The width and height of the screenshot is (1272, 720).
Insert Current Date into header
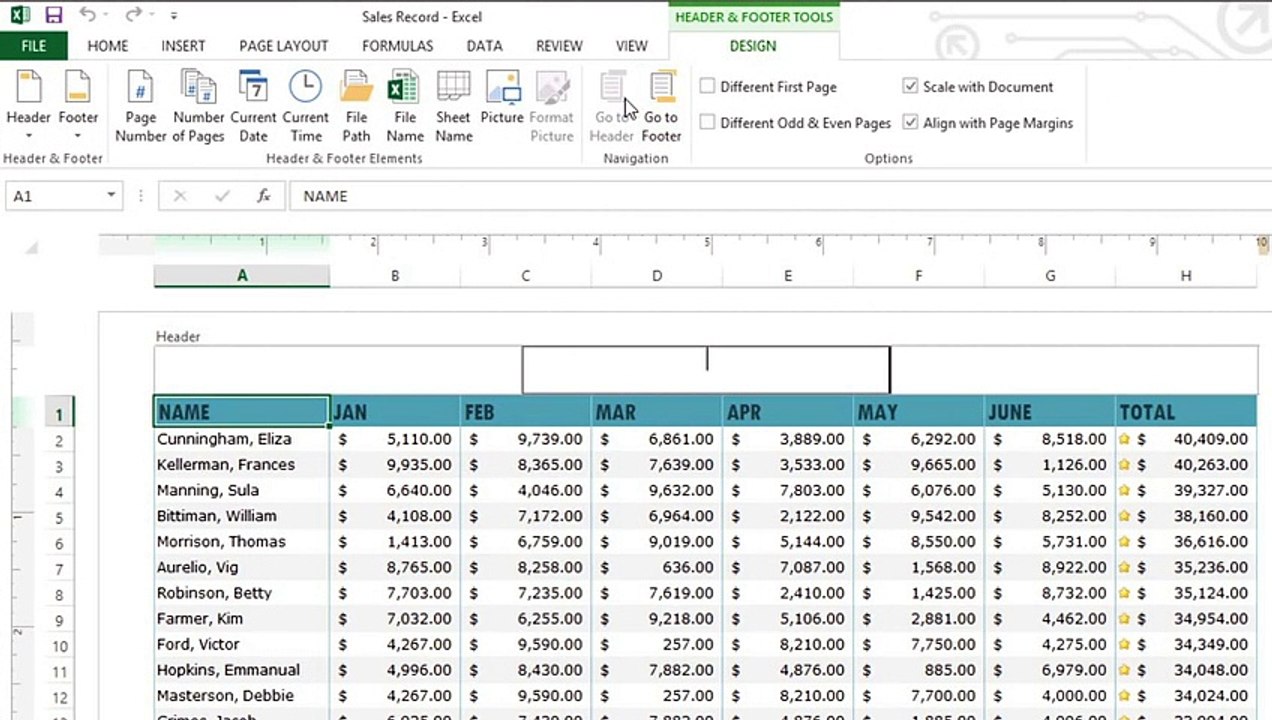(x=253, y=106)
